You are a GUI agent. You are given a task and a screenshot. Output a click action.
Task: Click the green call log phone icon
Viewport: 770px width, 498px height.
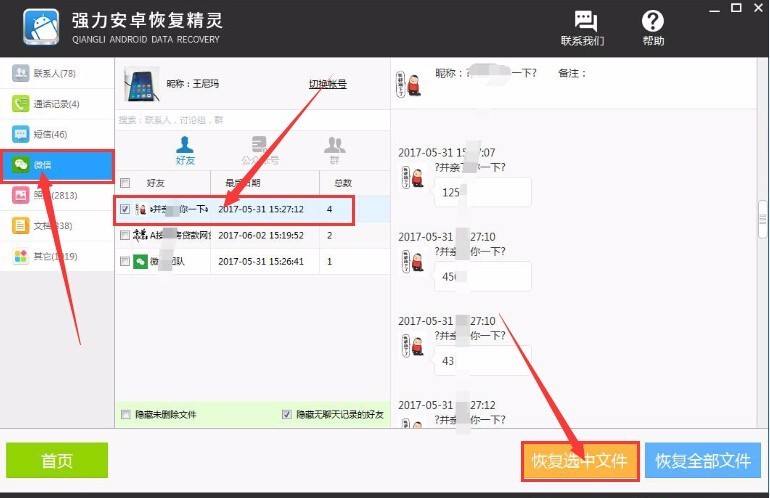[21, 104]
